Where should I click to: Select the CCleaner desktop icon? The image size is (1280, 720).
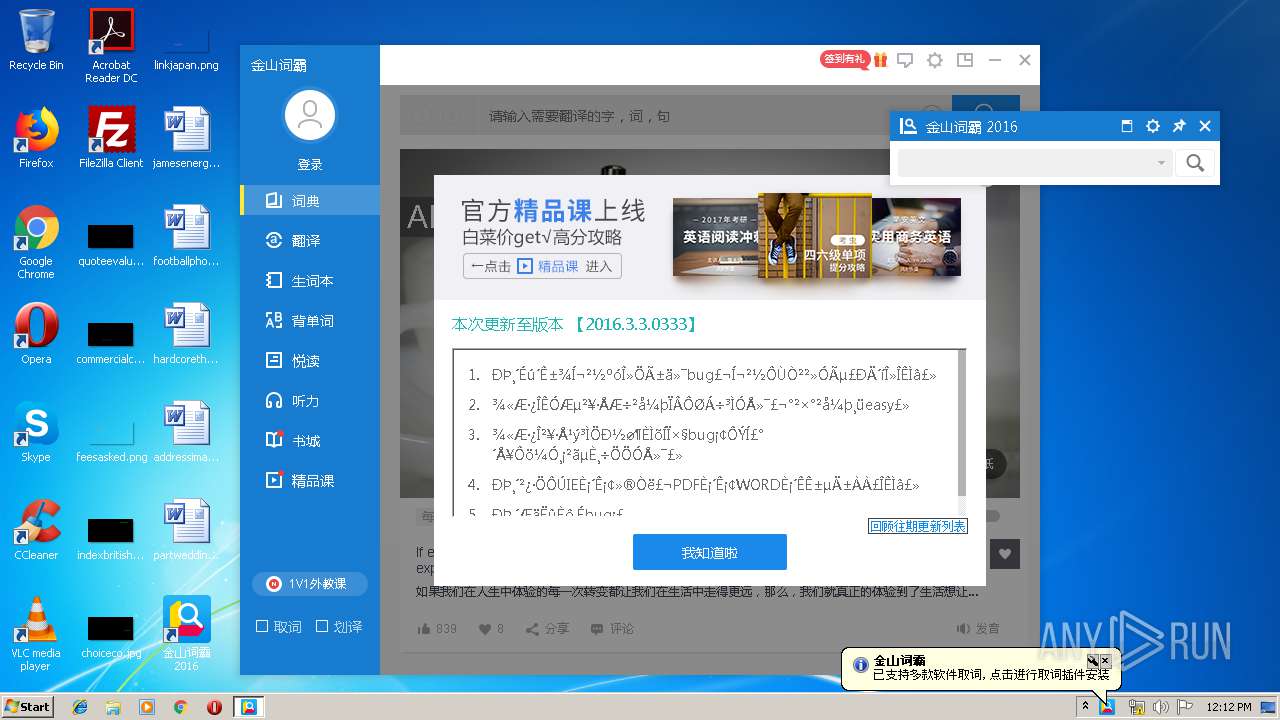tap(36, 530)
